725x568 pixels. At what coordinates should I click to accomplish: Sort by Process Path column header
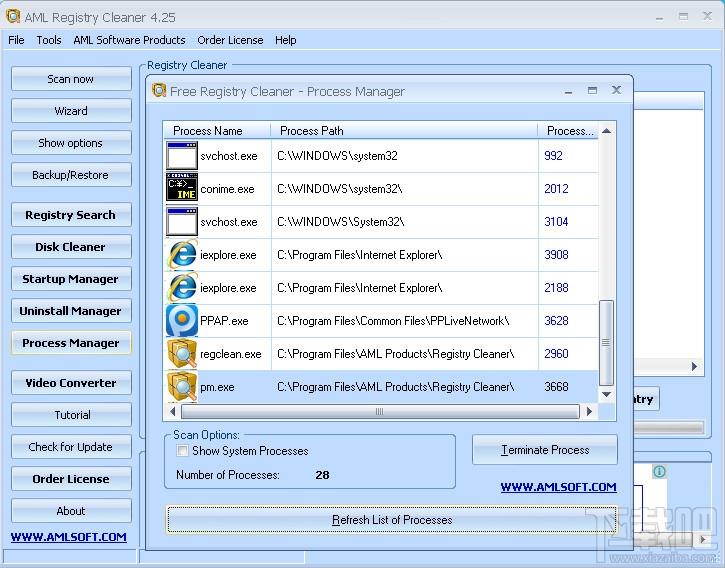tap(405, 131)
